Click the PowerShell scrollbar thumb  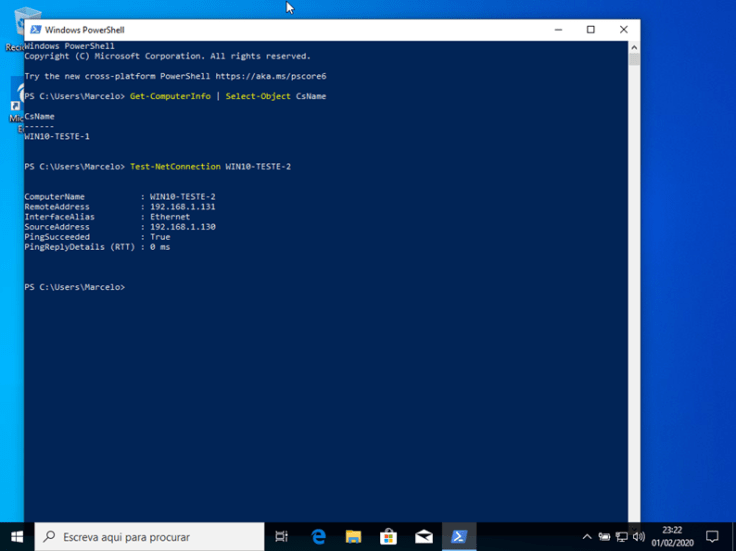[x=634, y=60]
